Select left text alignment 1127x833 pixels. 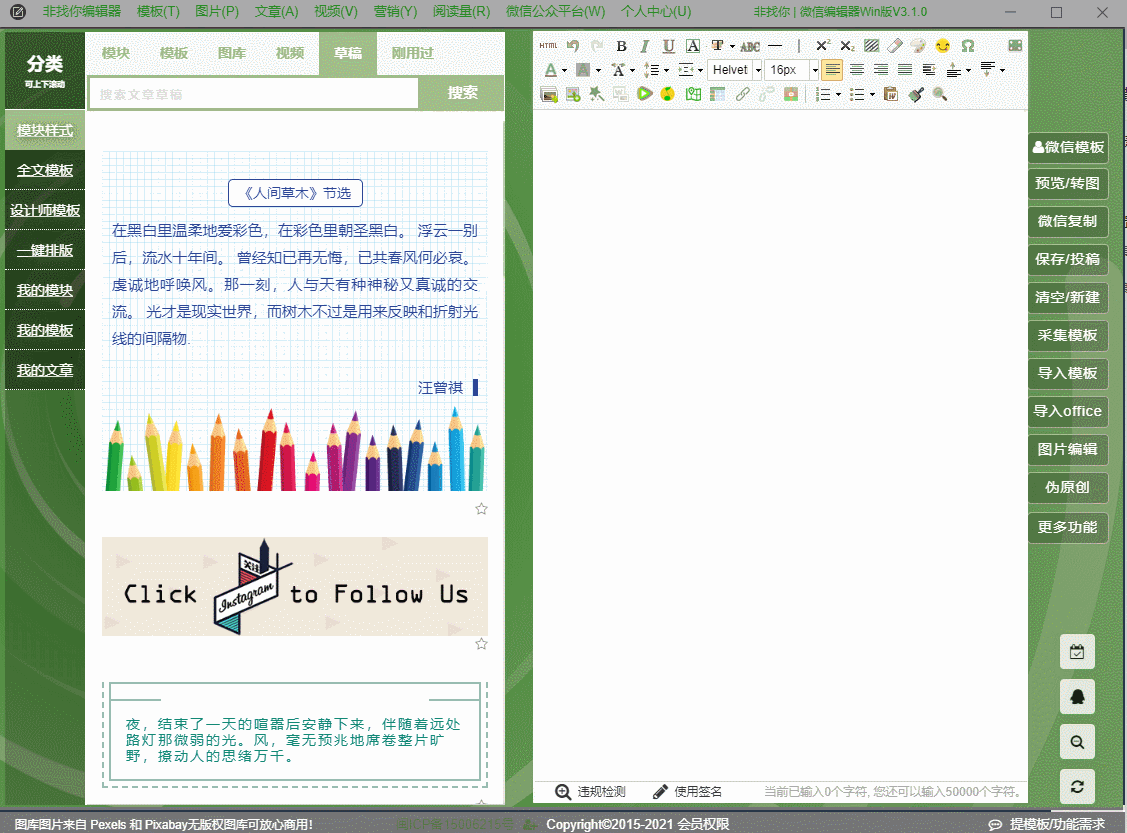point(832,70)
